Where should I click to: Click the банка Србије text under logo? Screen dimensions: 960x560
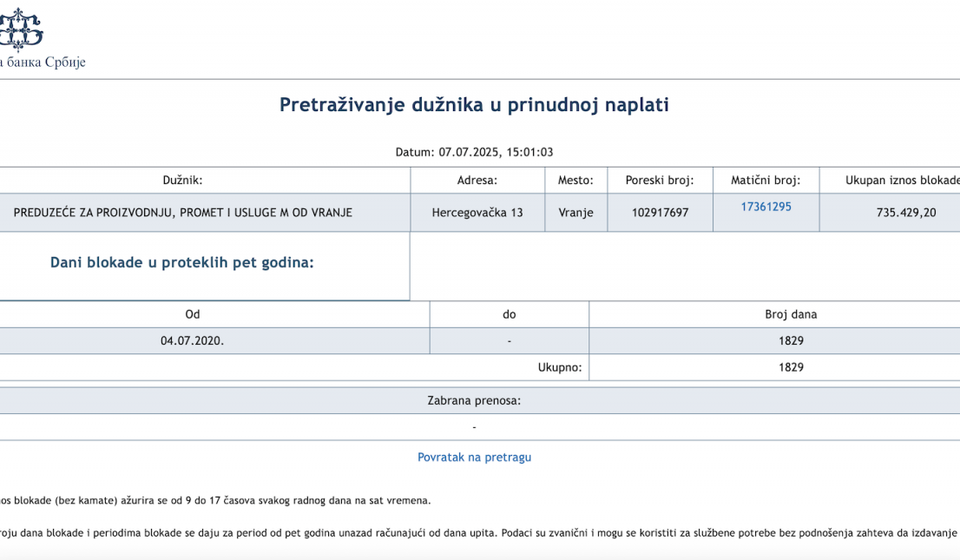click(43, 62)
